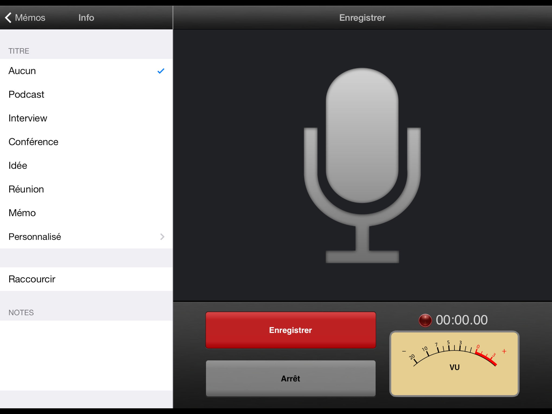
Task: Select the Aucun title option
Action: [86, 71]
